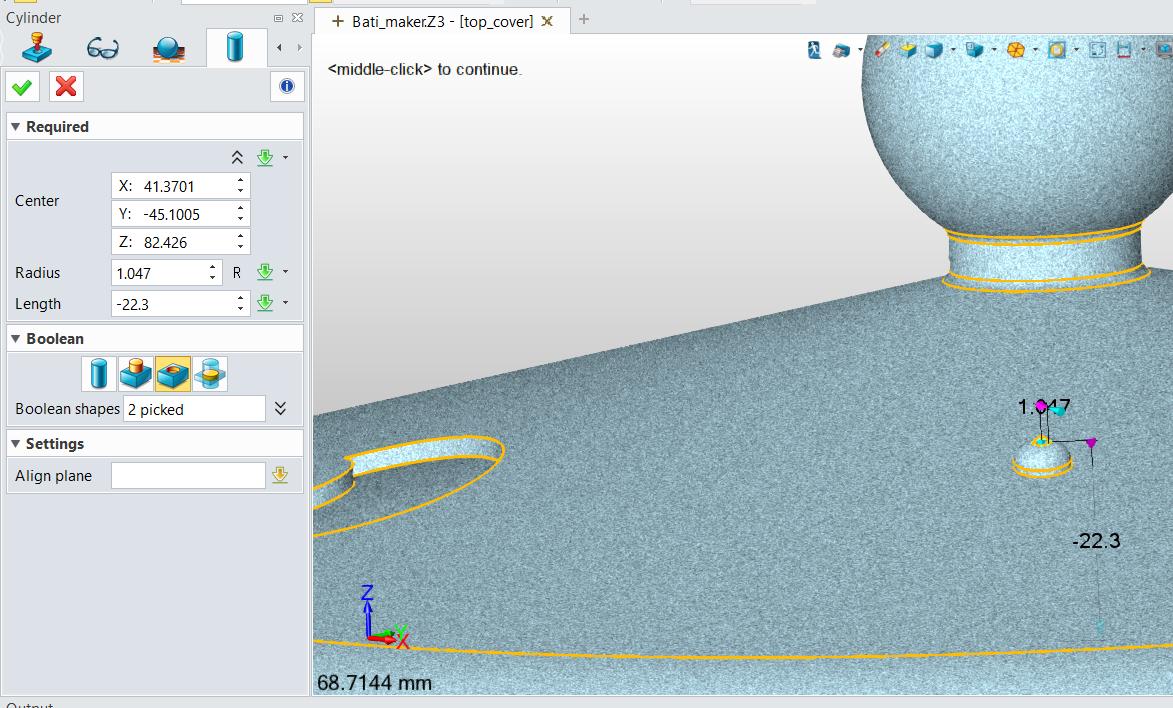Click the section measure toolbar icon
The height and width of the screenshot is (708, 1173).
coord(1124,50)
